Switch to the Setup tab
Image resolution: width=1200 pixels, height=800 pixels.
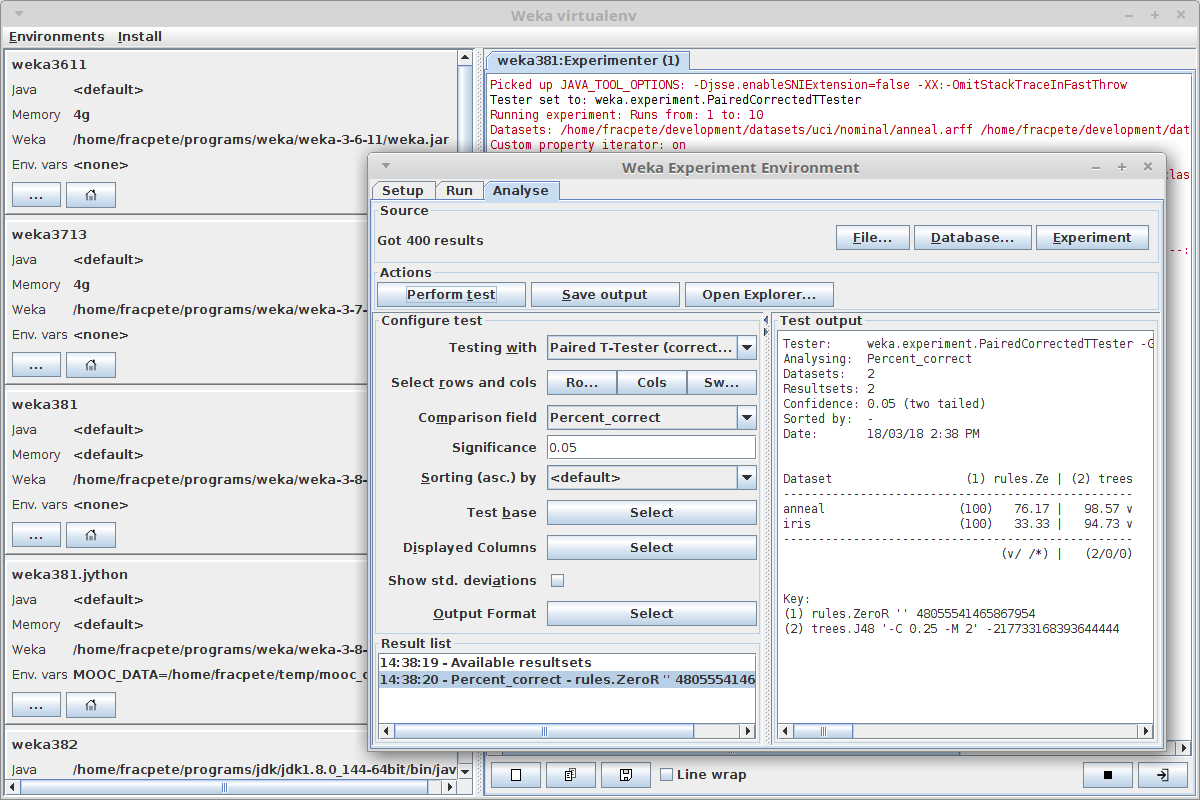[x=403, y=191]
